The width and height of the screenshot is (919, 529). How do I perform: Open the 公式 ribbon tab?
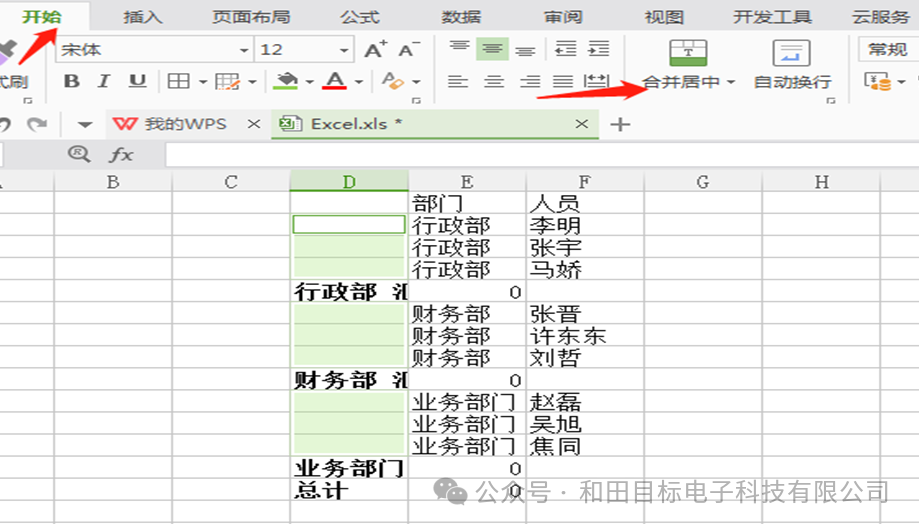click(360, 16)
